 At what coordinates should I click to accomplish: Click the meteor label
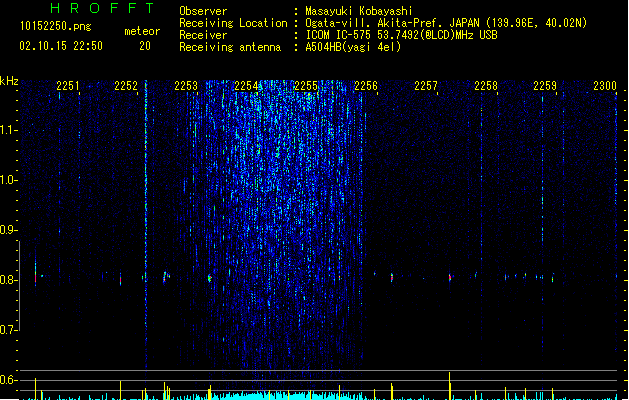[x=142, y=31]
